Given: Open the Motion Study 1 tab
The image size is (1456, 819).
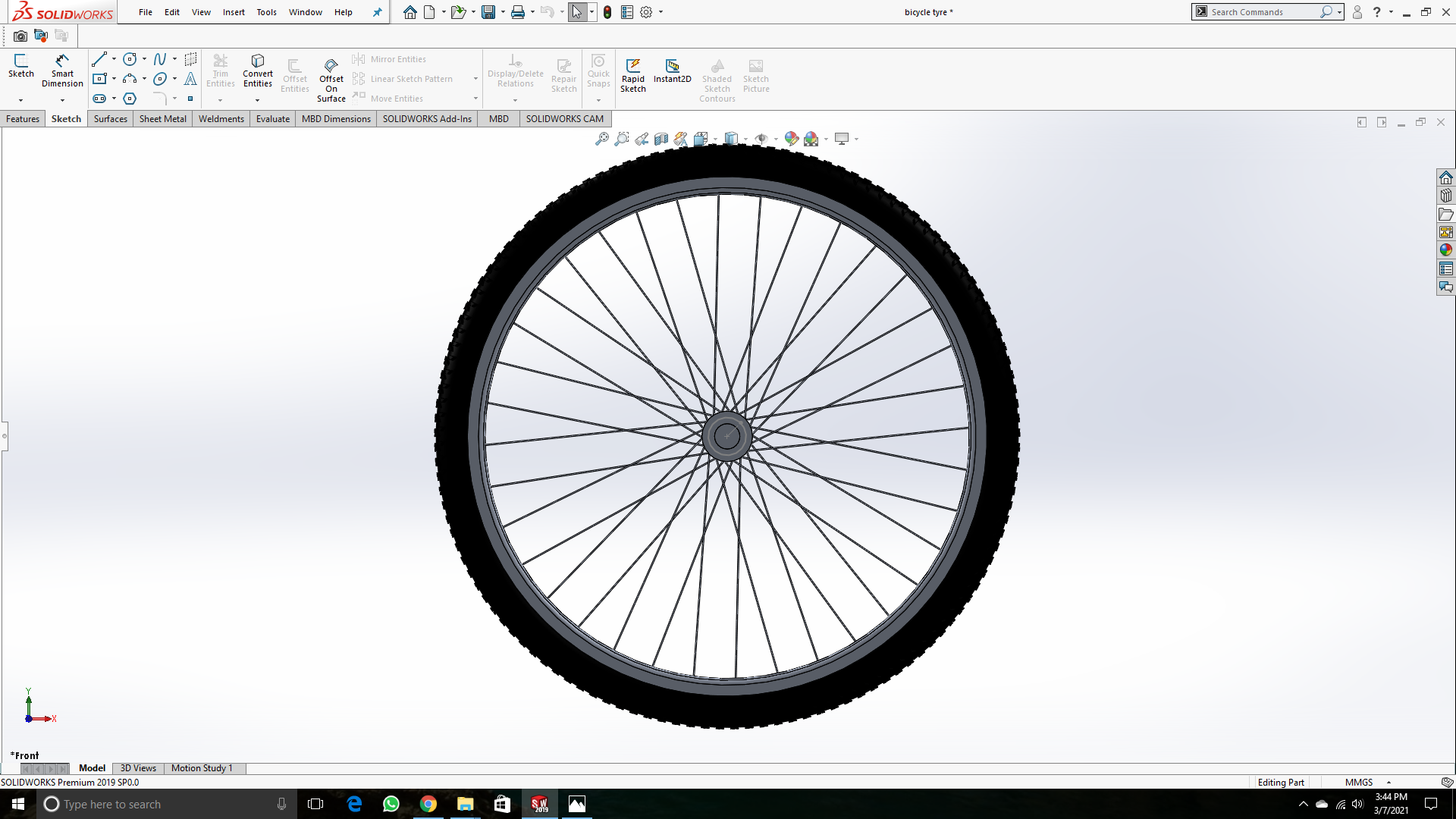Looking at the screenshot, I should point(201,768).
